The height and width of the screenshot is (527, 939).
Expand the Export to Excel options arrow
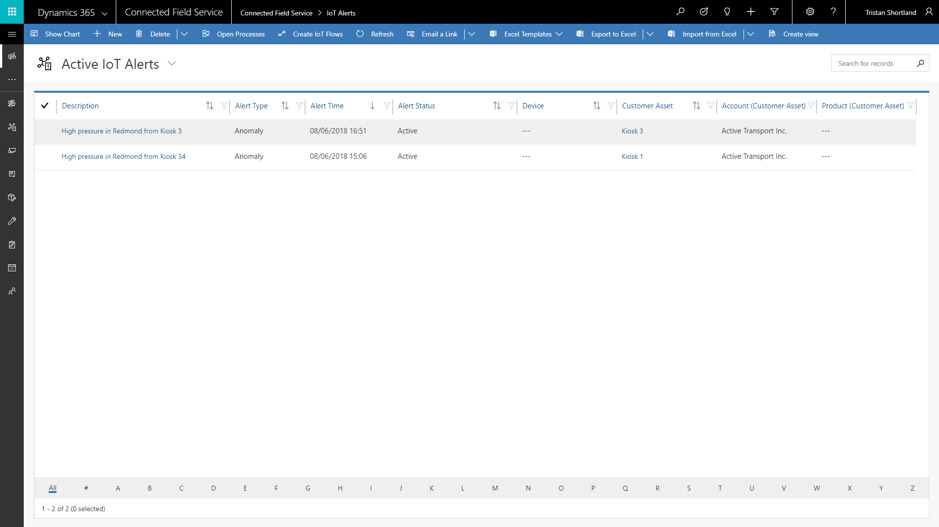click(650, 34)
